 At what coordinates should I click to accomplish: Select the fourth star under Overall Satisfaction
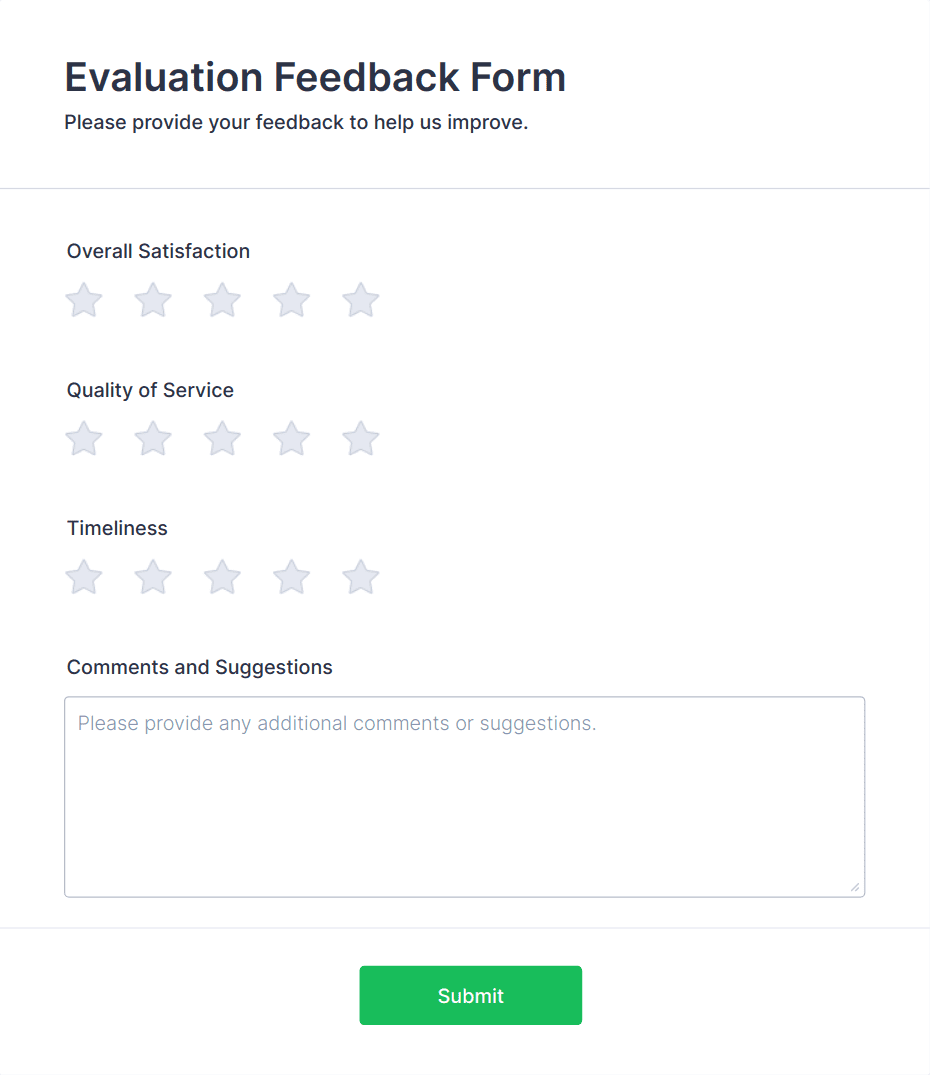click(x=291, y=299)
